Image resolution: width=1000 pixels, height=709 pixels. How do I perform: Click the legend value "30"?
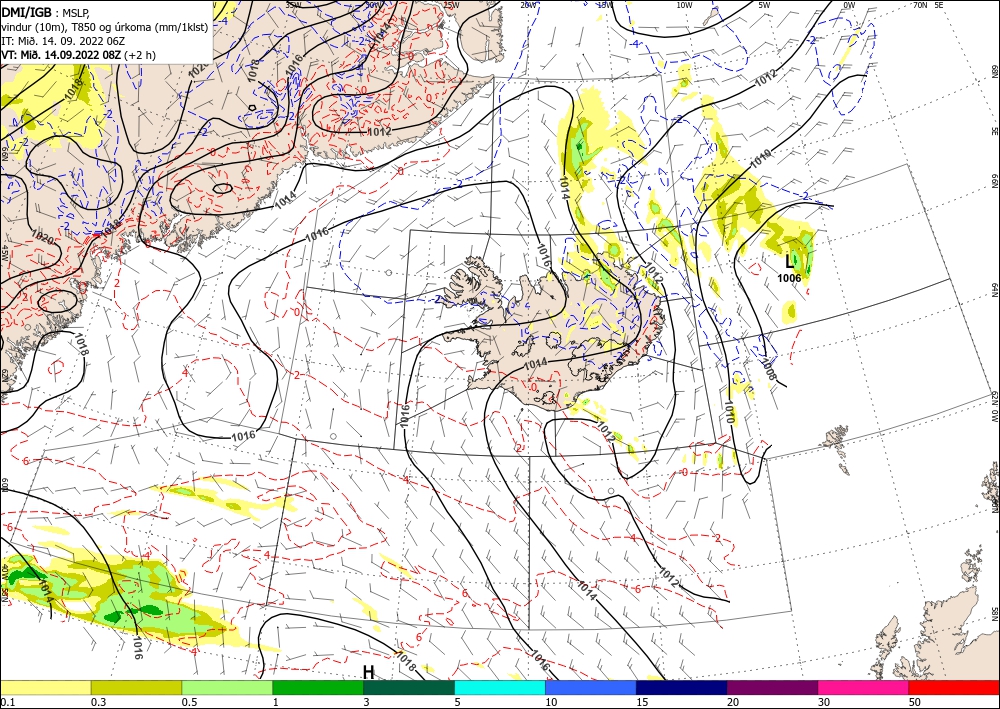(825, 702)
